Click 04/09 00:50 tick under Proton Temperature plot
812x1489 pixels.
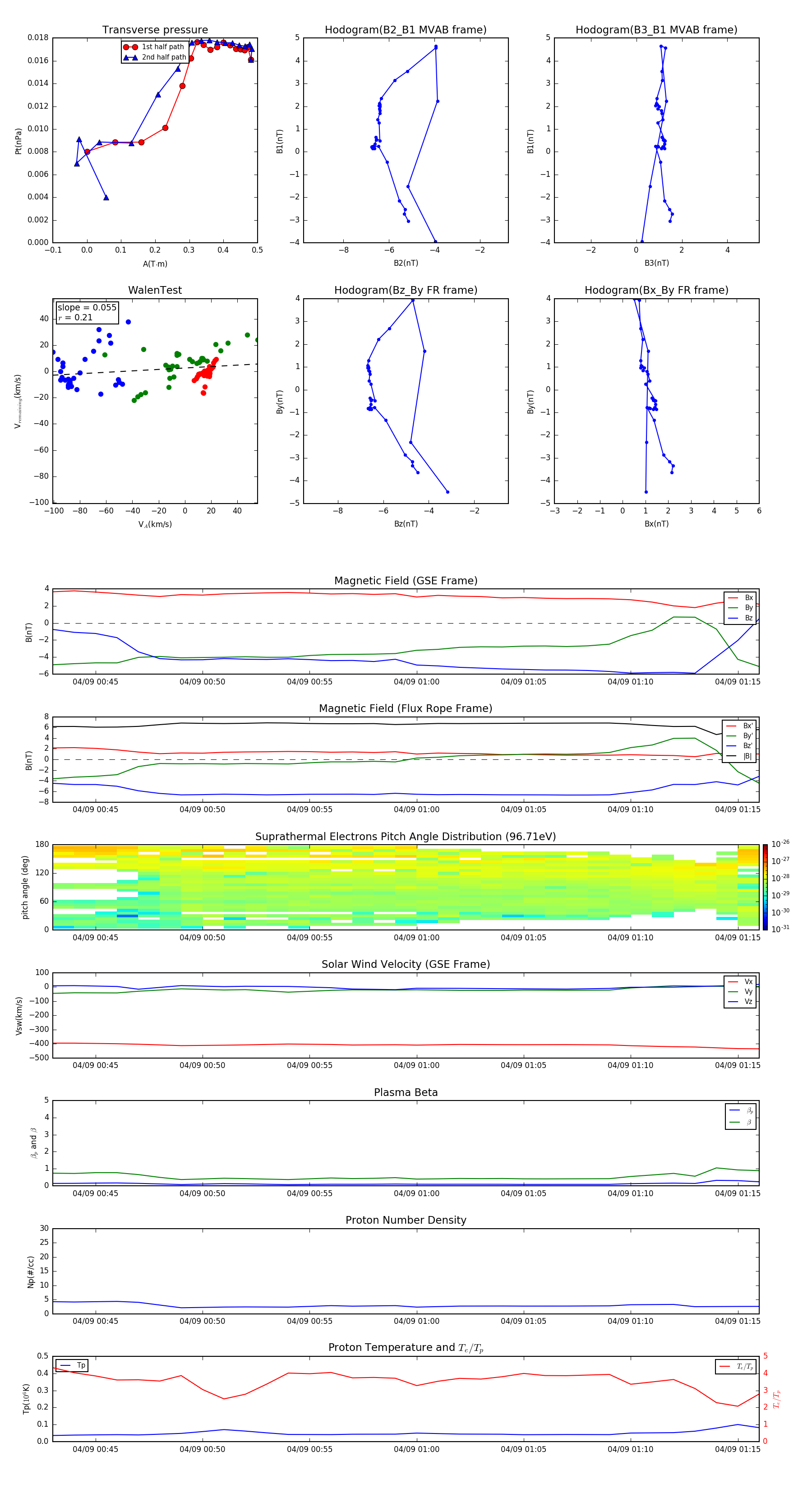tap(202, 1449)
